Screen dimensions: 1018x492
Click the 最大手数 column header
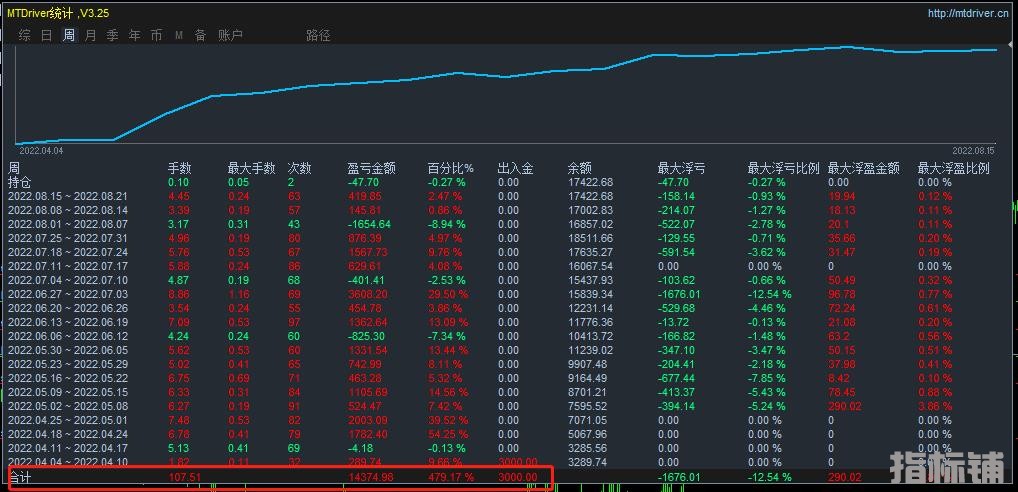[x=252, y=169]
